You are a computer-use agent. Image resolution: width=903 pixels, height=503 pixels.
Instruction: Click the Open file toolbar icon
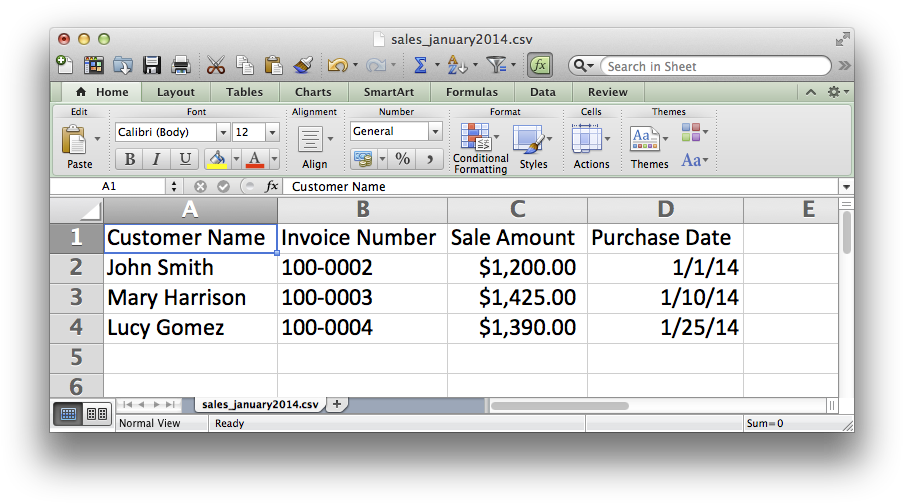123,65
